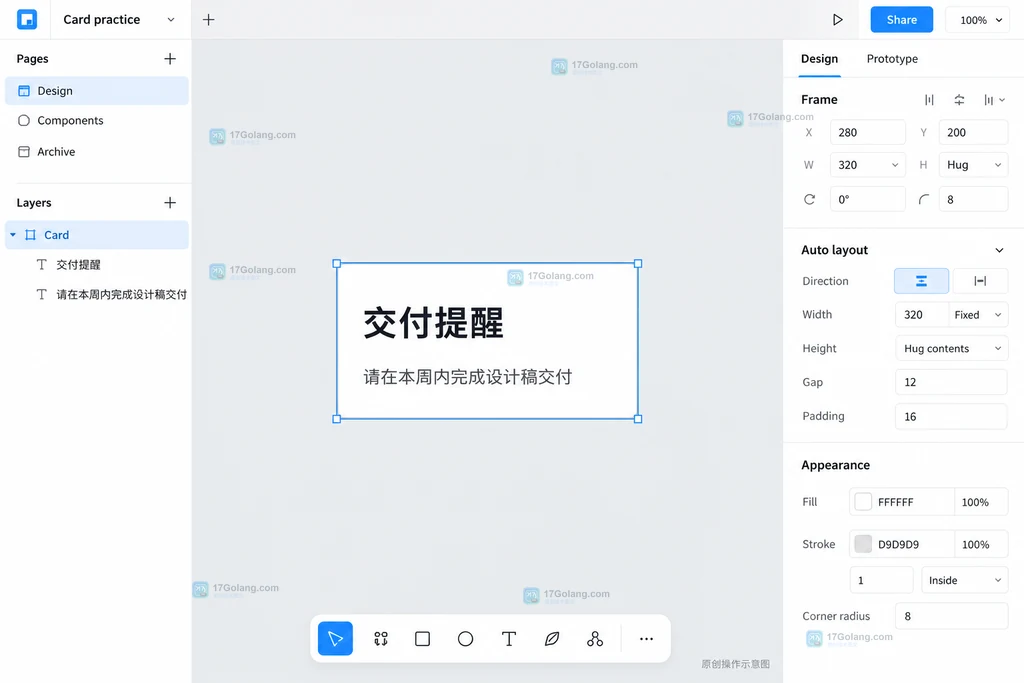Viewport: 1024px width, 683px height.
Task: Click the top-right selection handle of Card
Action: pyautogui.click(x=638, y=263)
